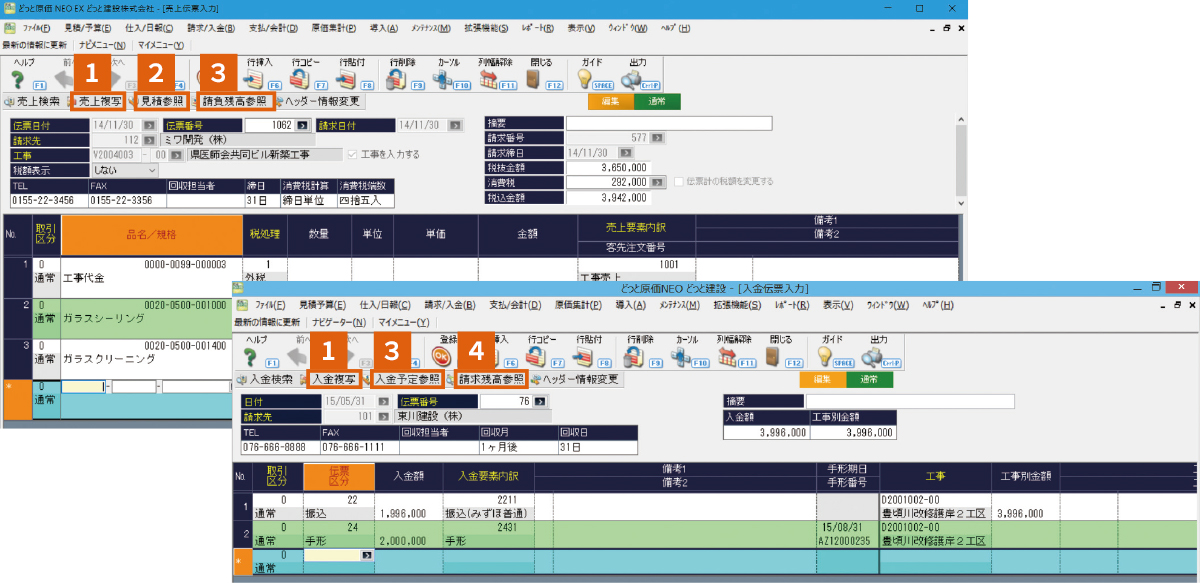This screenshot has width=1200, height=583.
Task: Click 登録 OK icon in payment slip window
Action: pyautogui.click(x=441, y=357)
